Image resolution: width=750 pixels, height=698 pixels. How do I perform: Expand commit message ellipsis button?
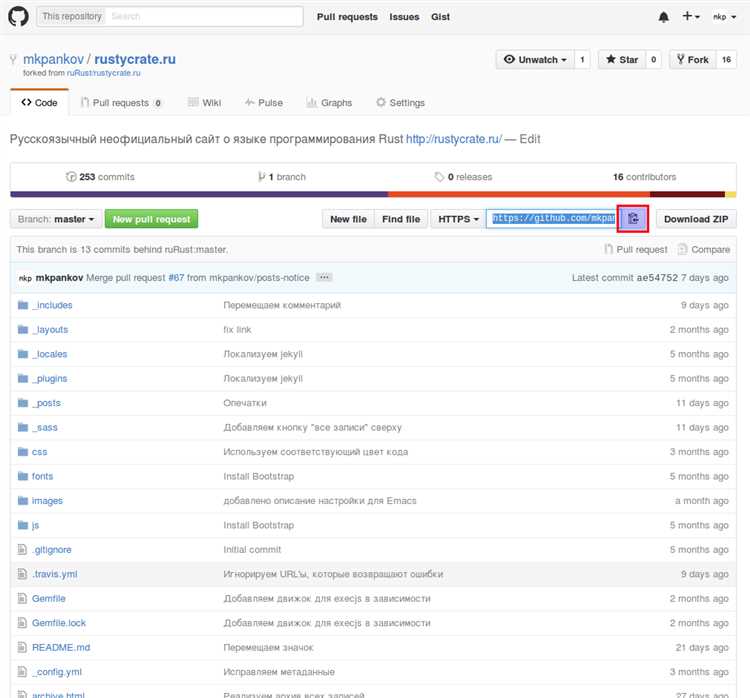click(324, 277)
